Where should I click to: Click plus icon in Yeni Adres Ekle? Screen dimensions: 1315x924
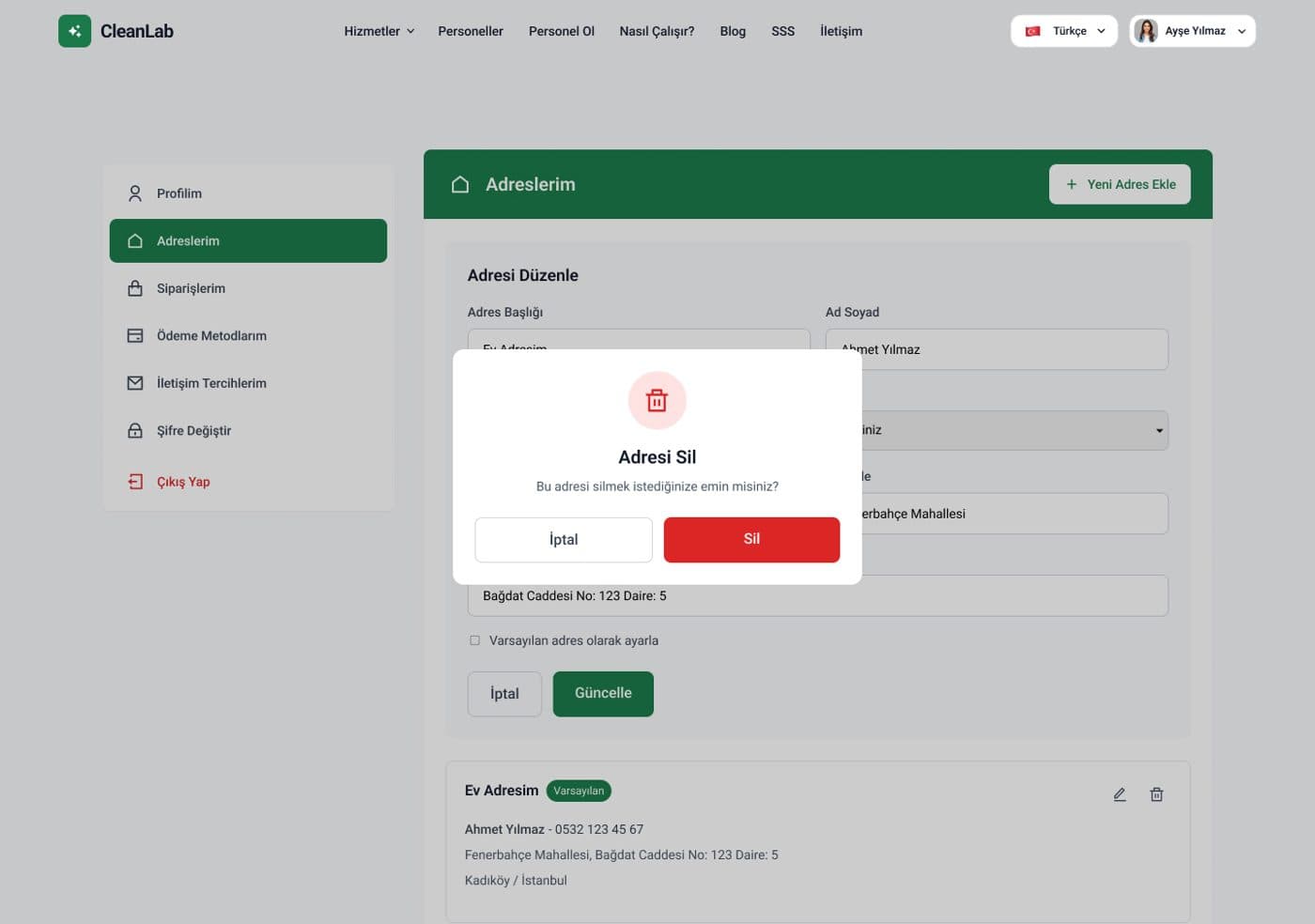coord(1072,184)
